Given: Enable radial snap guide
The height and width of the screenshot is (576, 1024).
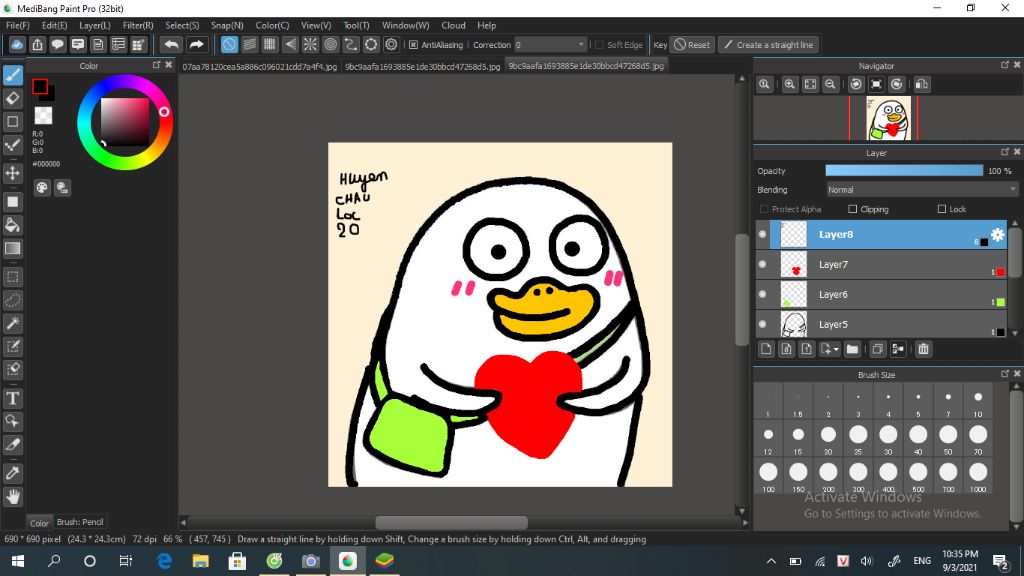Looking at the screenshot, I should 310,44.
